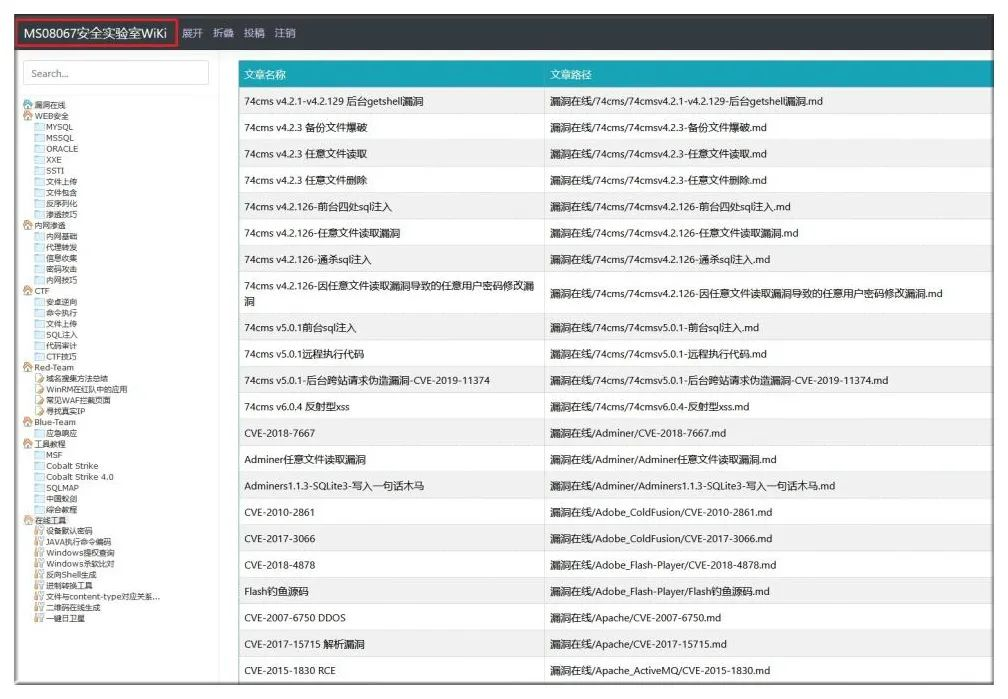Select 渗透技巧 in the sidebar tree
Image resolution: width=1008 pixels, height=699 pixels.
pos(61,214)
